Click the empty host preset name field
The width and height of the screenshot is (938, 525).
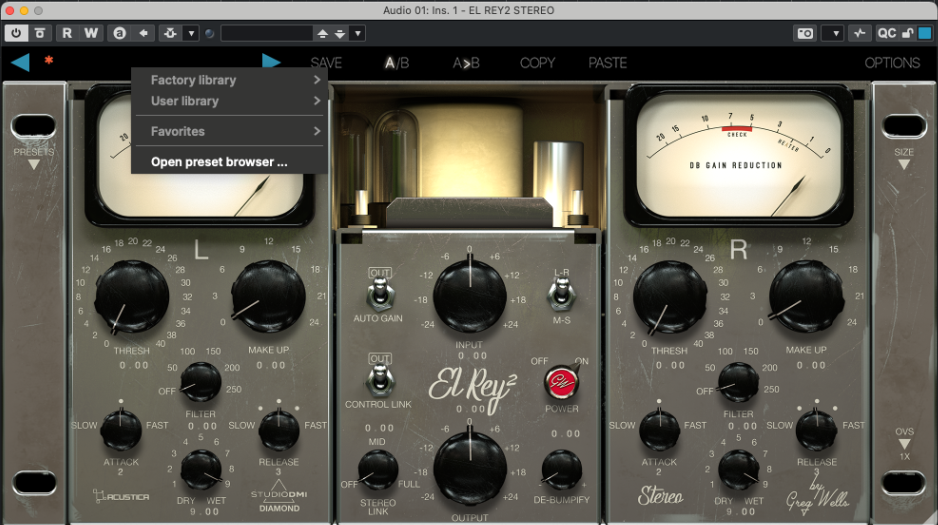[267, 33]
